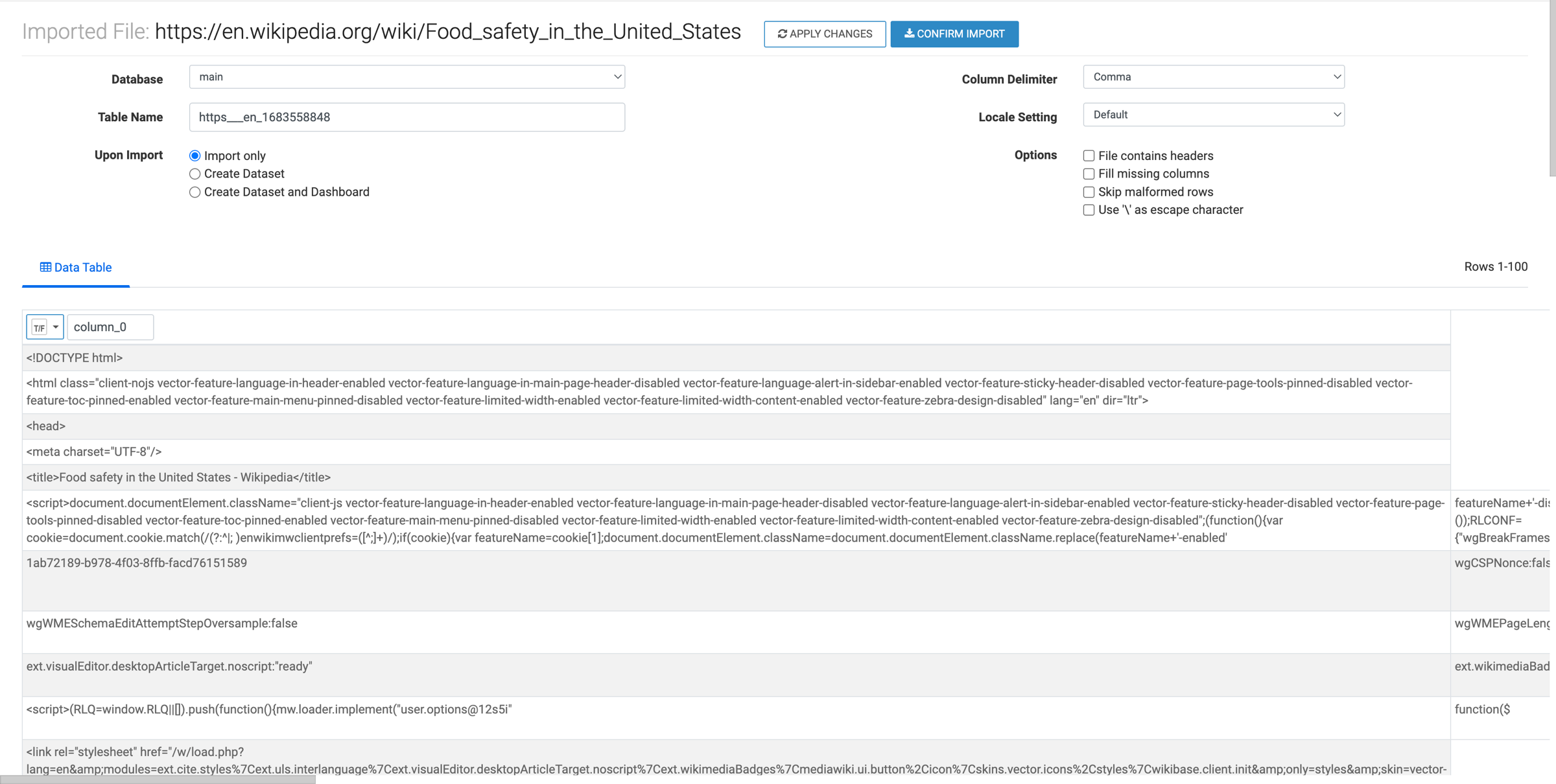The height and width of the screenshot is (784, 1556).
Task: Switch to the Data Table tab
Action: pyautogui.click(x=76, y=267)
